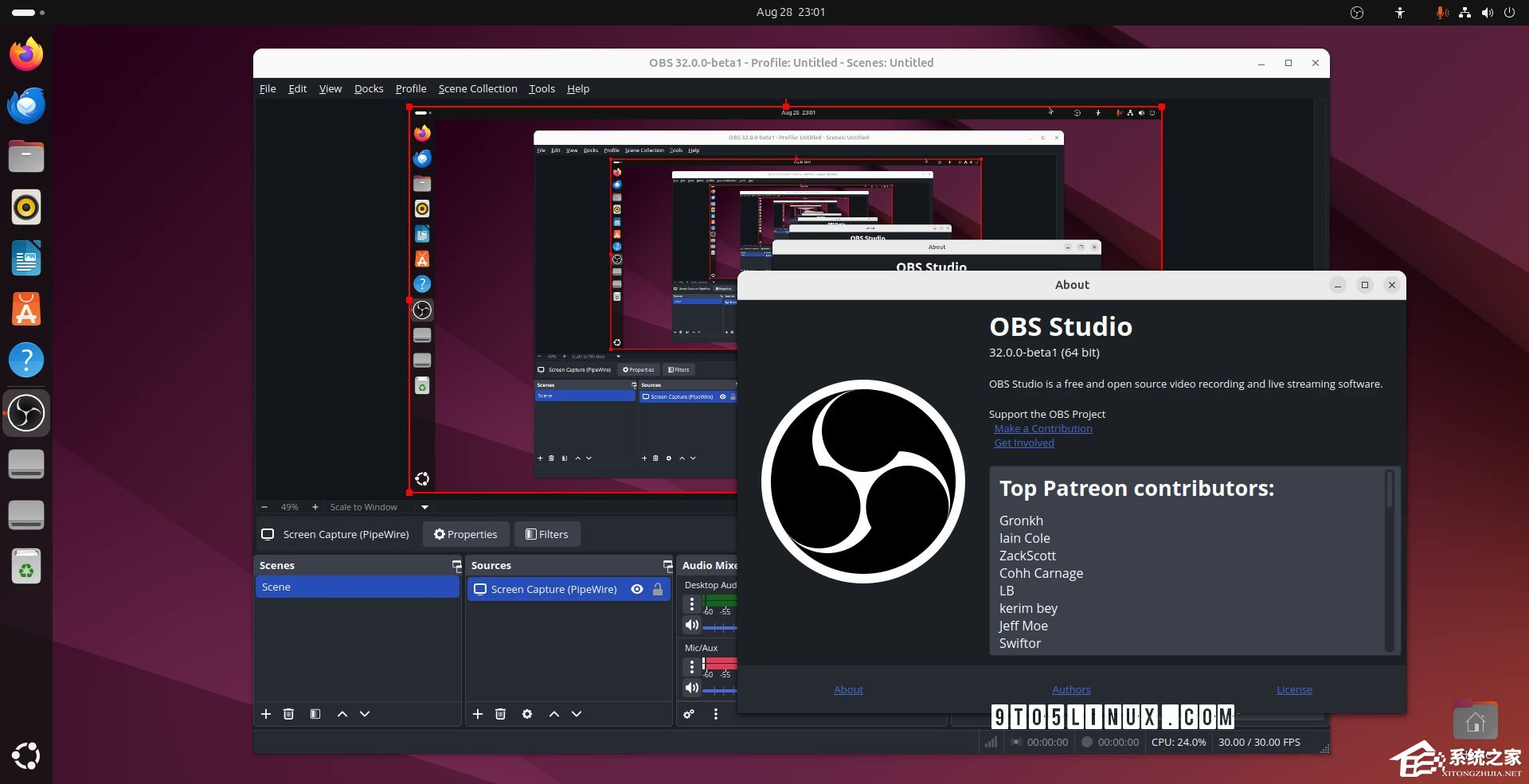Remove the selected source using trash icon
Viewport: 1529px width, 784px height.
point(501,714)
